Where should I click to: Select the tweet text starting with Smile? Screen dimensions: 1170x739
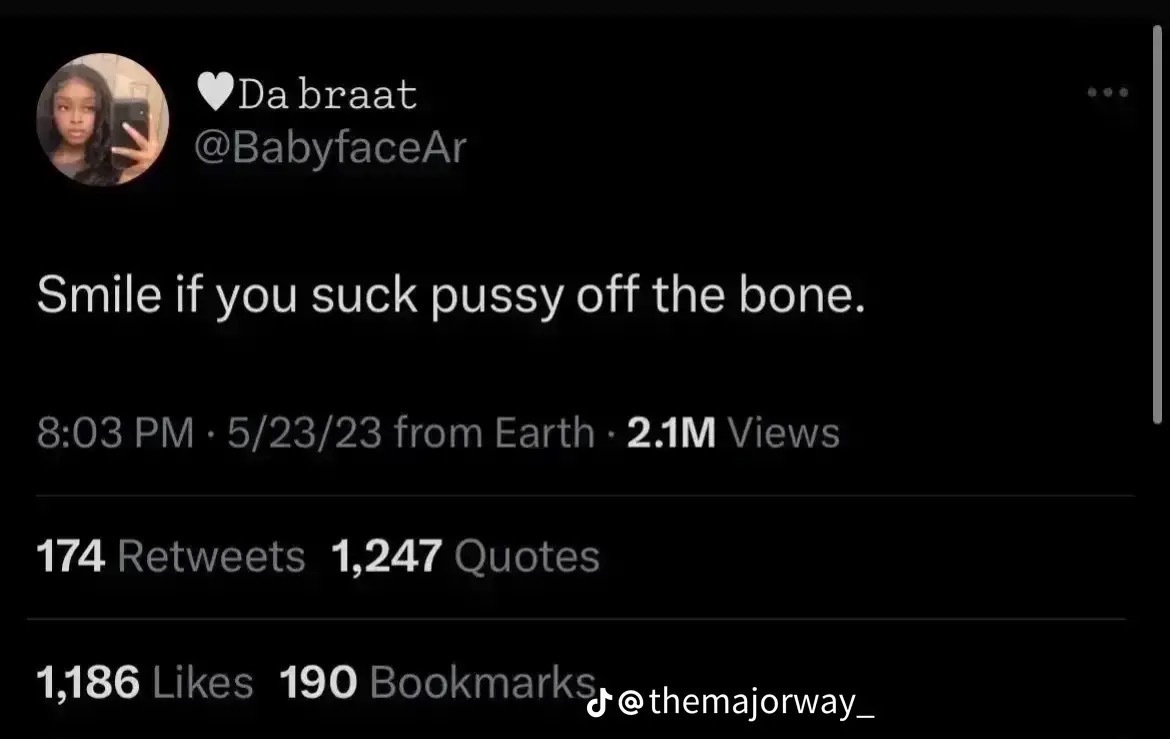[451, 298]
